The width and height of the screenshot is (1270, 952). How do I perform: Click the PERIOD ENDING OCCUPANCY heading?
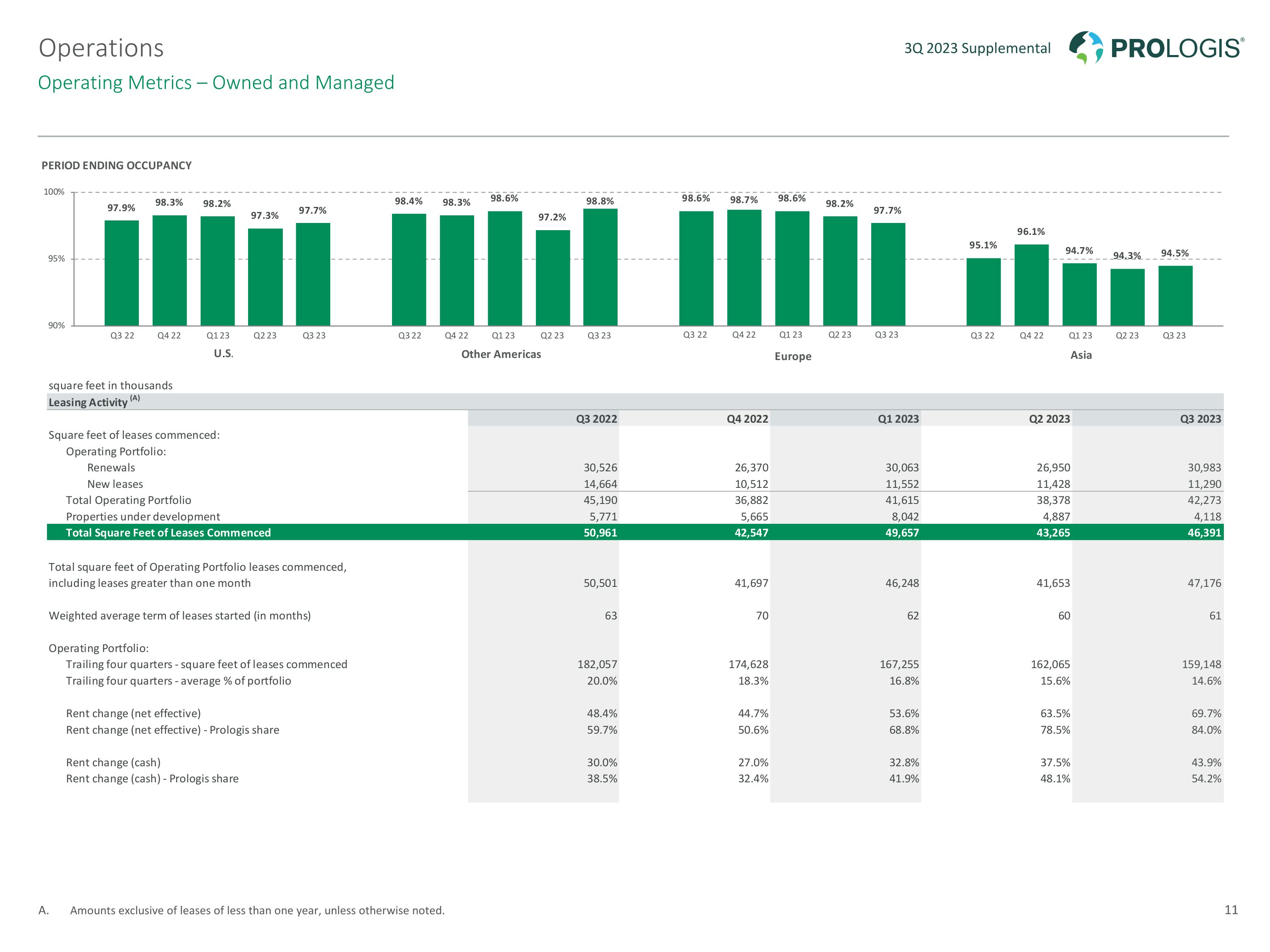point(116,165)
